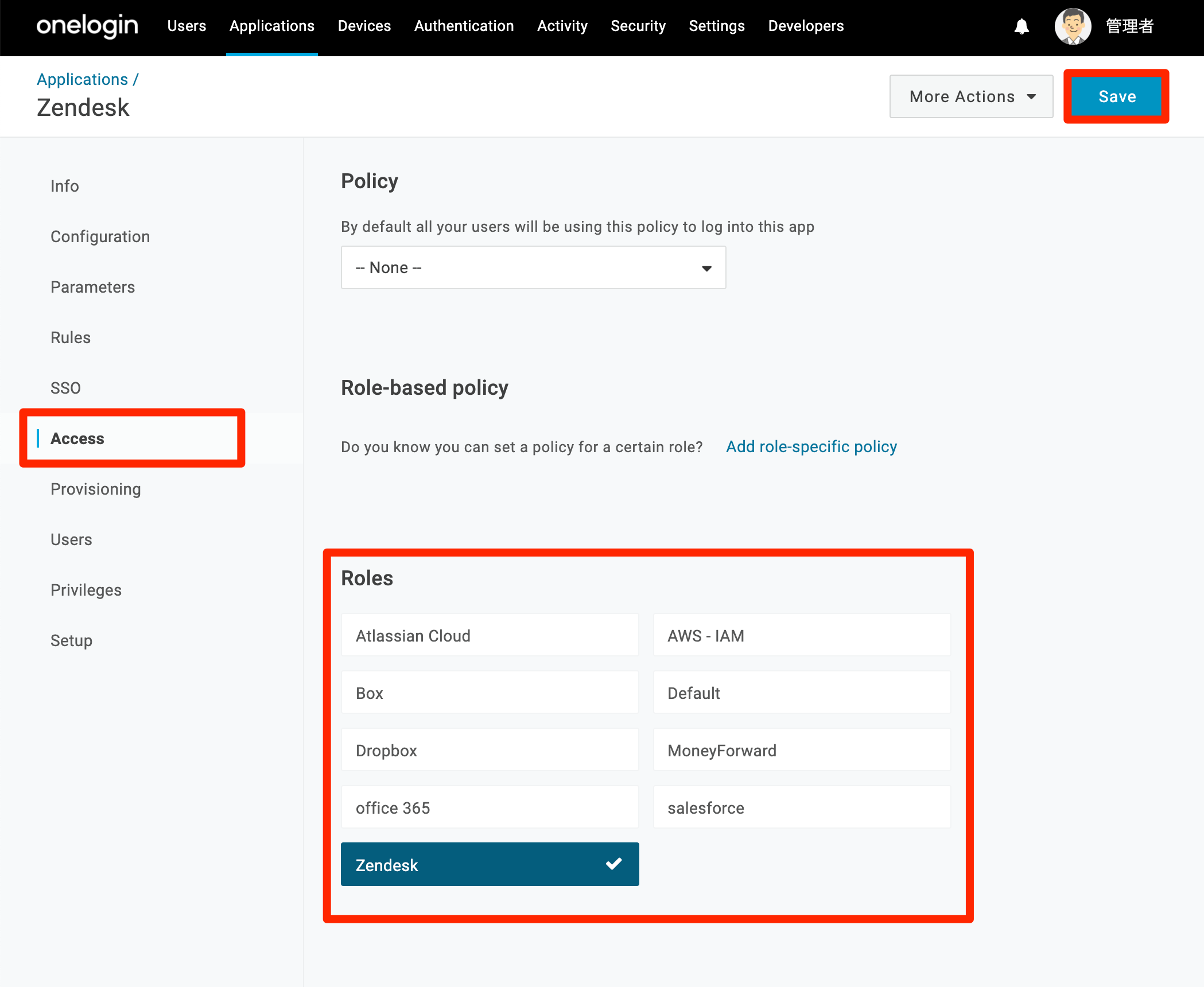Viewport: 1204px width, 987px height.
Task: Open the Developers top menu
Action: coord(806,26)
